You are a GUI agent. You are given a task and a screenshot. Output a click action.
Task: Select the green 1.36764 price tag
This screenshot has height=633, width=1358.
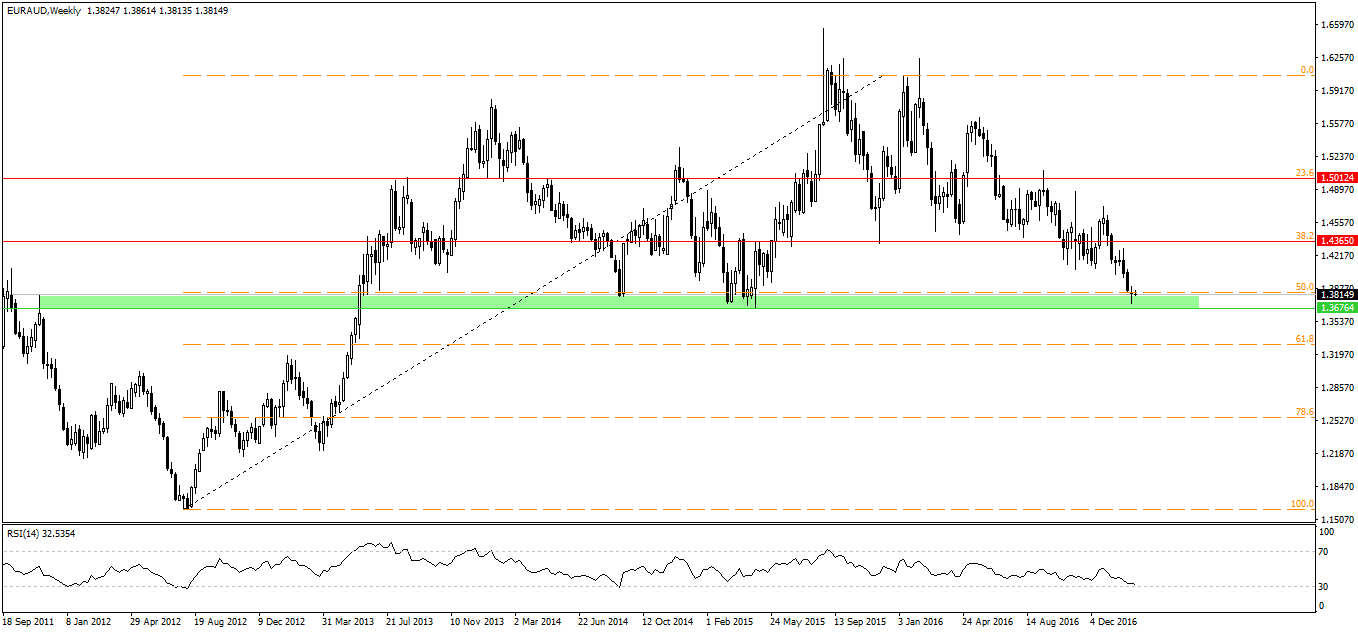pyautogui.click(x=1336, y=308)
